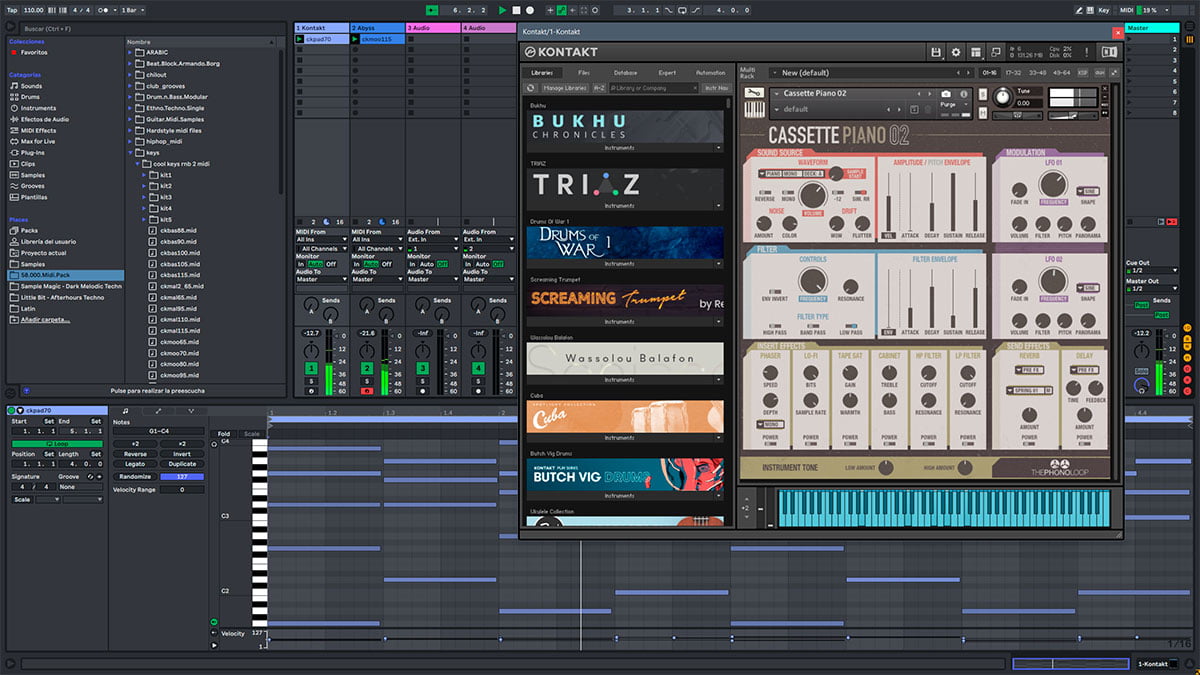Refresh the Kontakt libraries list

[531, 88]
